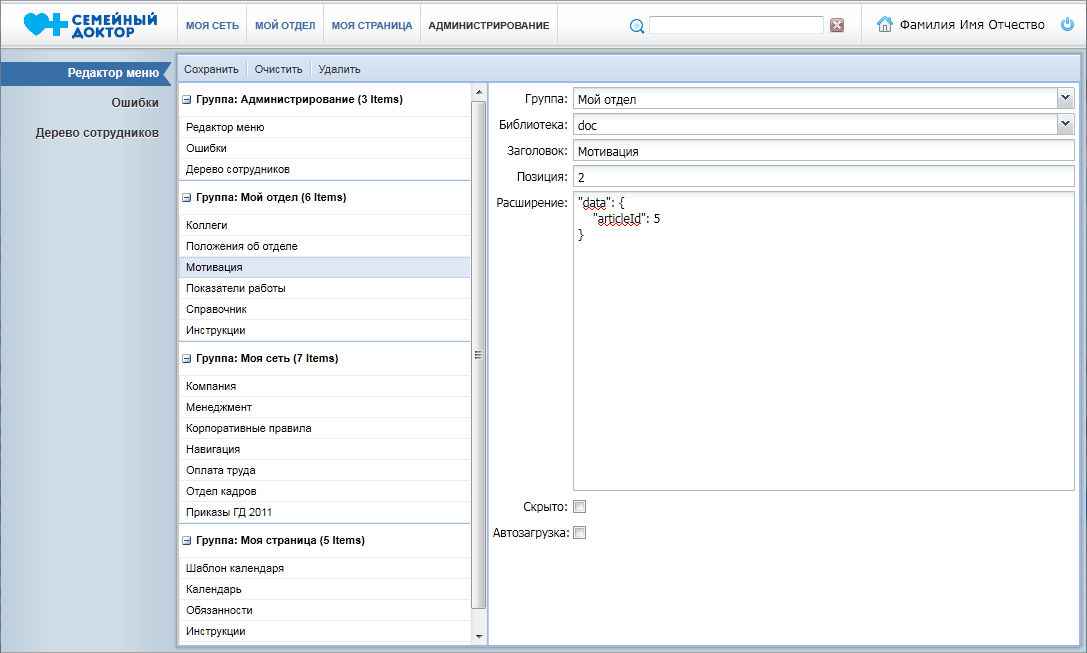Select Редактор меню row in the list
1087x653 pixels.
click(x=324, y=128)
